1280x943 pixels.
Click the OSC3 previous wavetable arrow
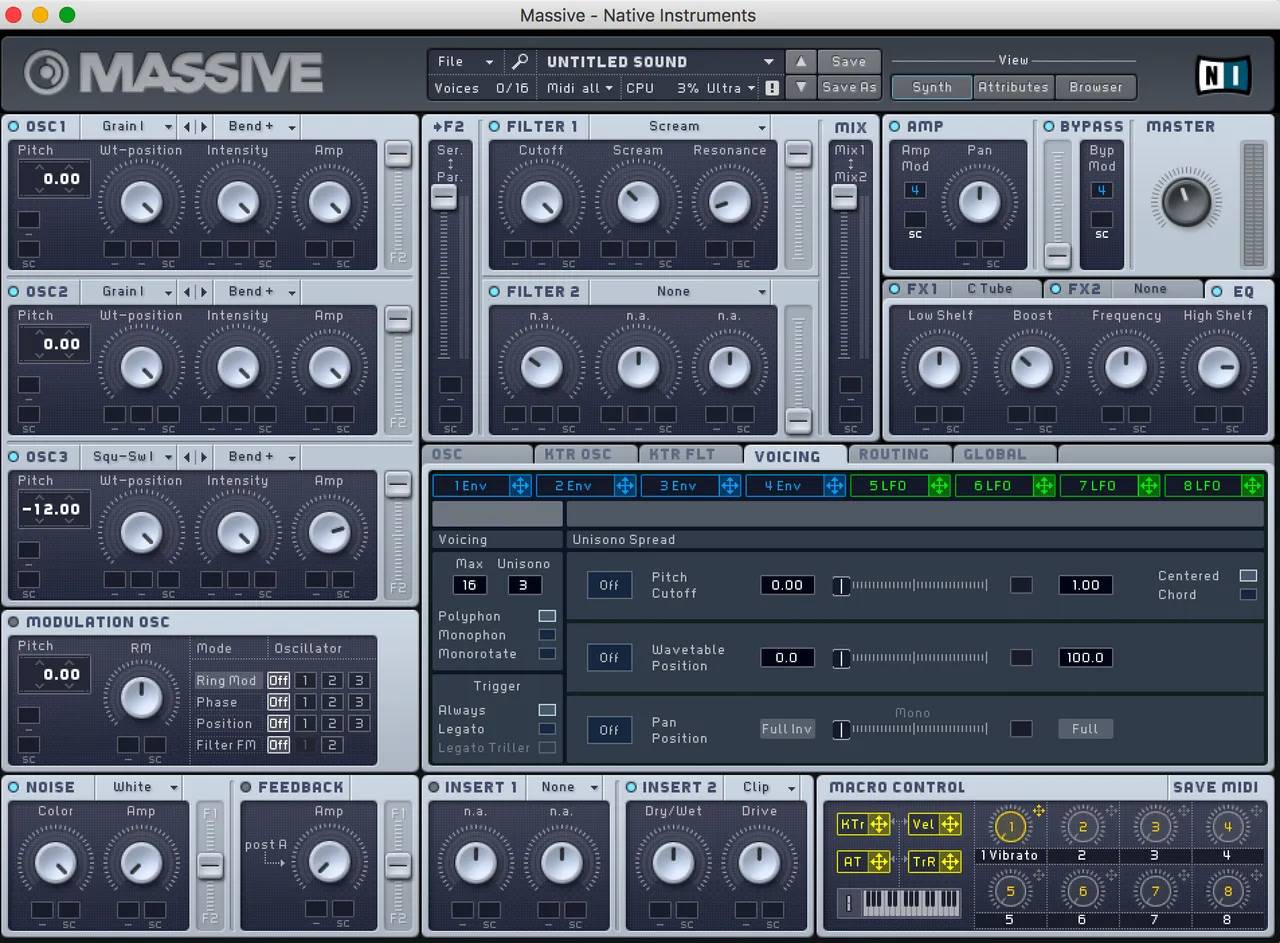pyautogui.click(x=186, y=457)
